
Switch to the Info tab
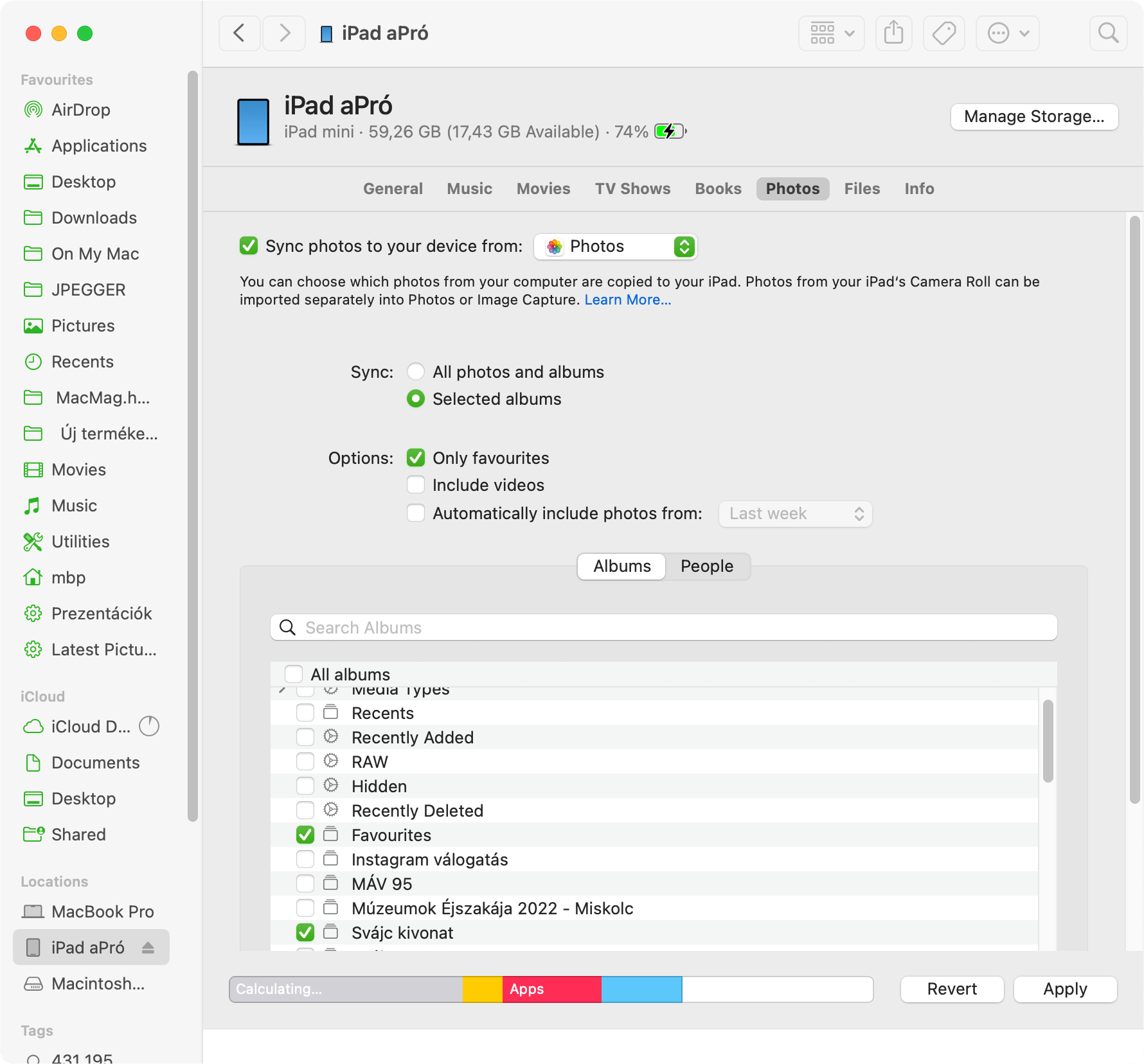point(919,189)
